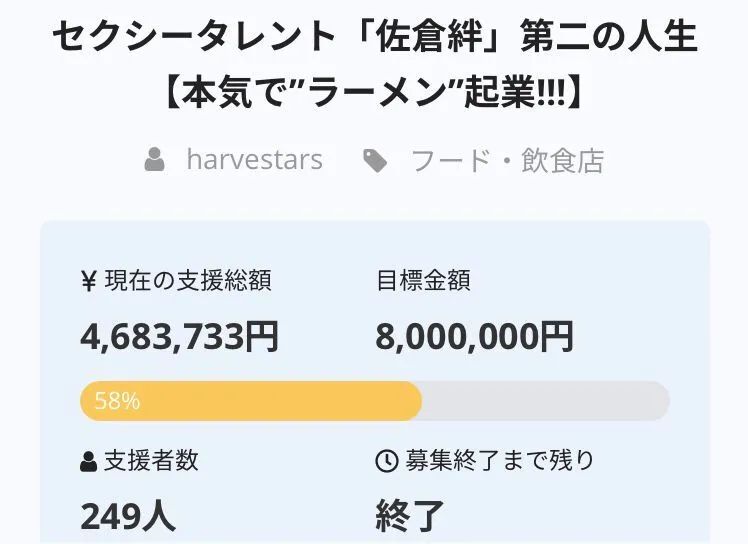Click the tag icon beside フード・飲食店
748x544 pixels.
pos(375,160)
